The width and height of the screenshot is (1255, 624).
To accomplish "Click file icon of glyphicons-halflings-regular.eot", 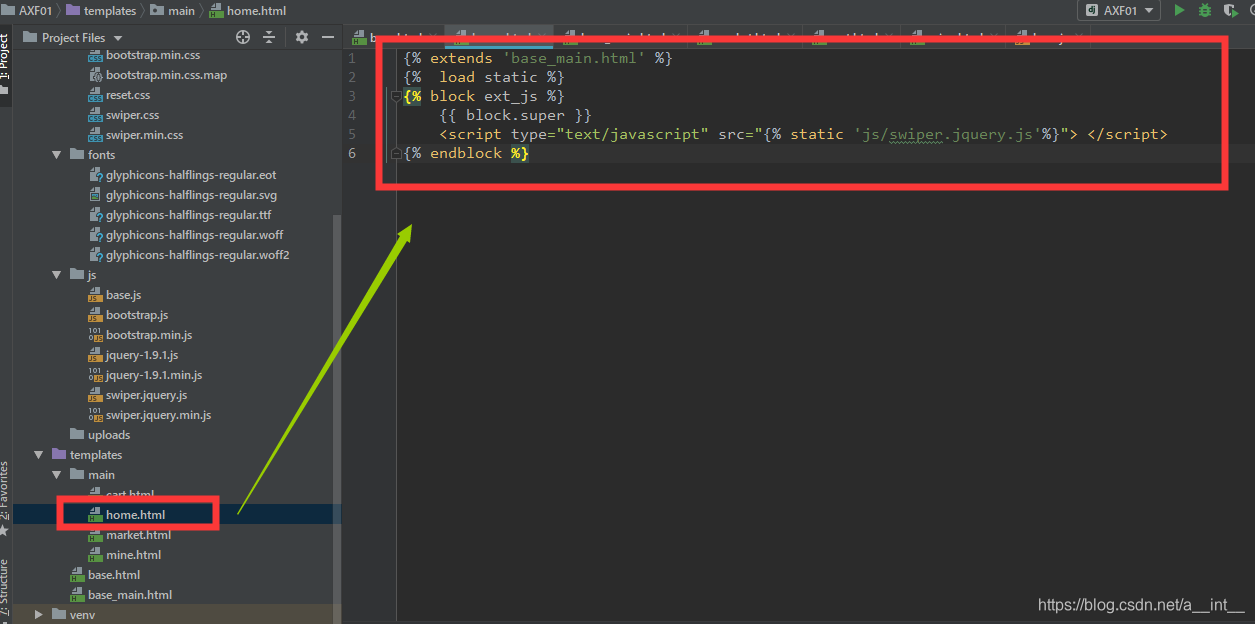I will point(95,175).
